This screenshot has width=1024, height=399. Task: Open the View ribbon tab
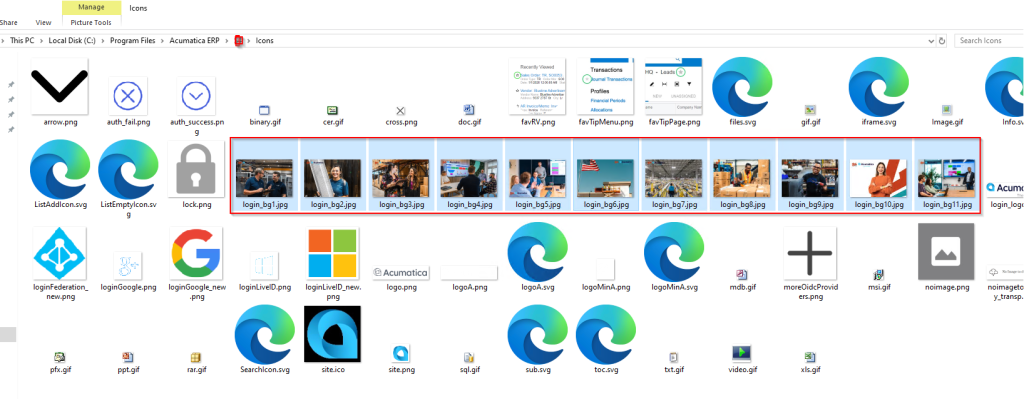[x=43, y=23]
